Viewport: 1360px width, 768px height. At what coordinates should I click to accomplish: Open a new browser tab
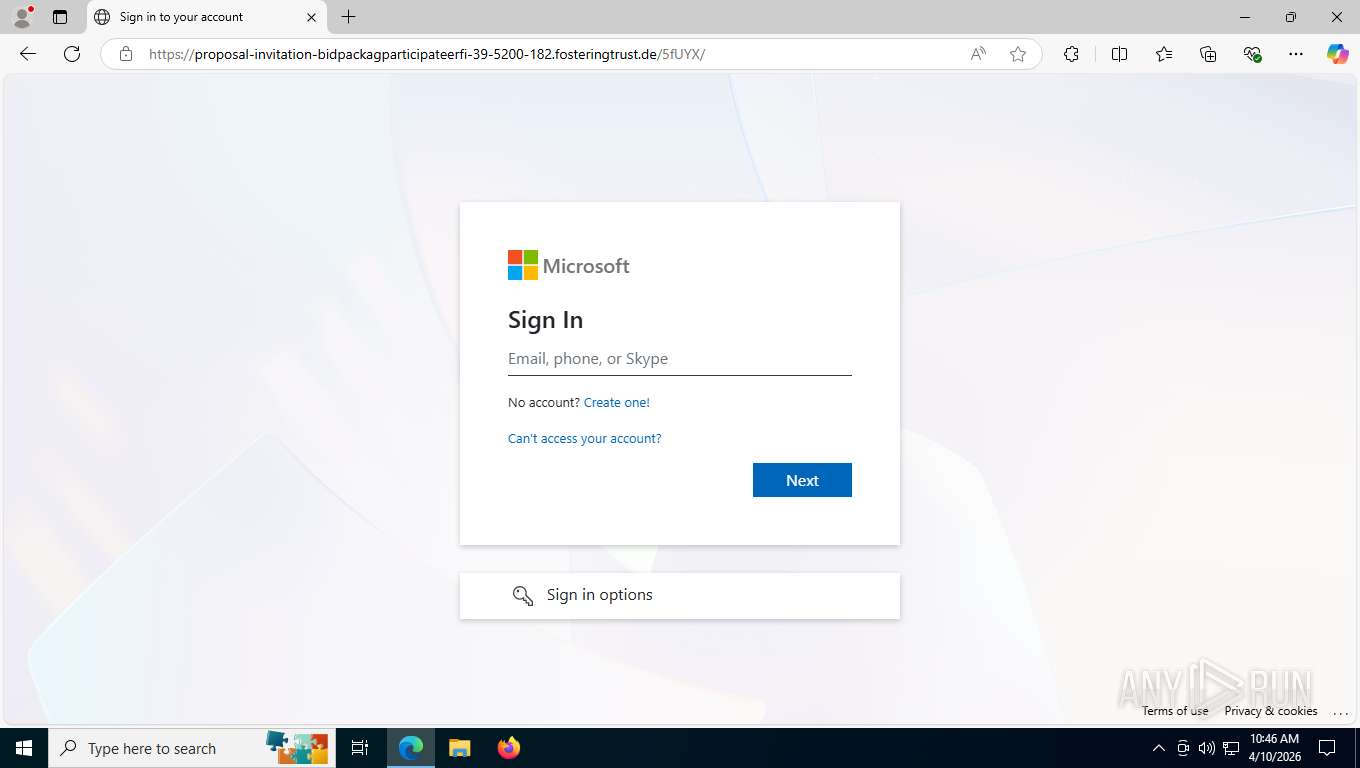pos(348,17)
